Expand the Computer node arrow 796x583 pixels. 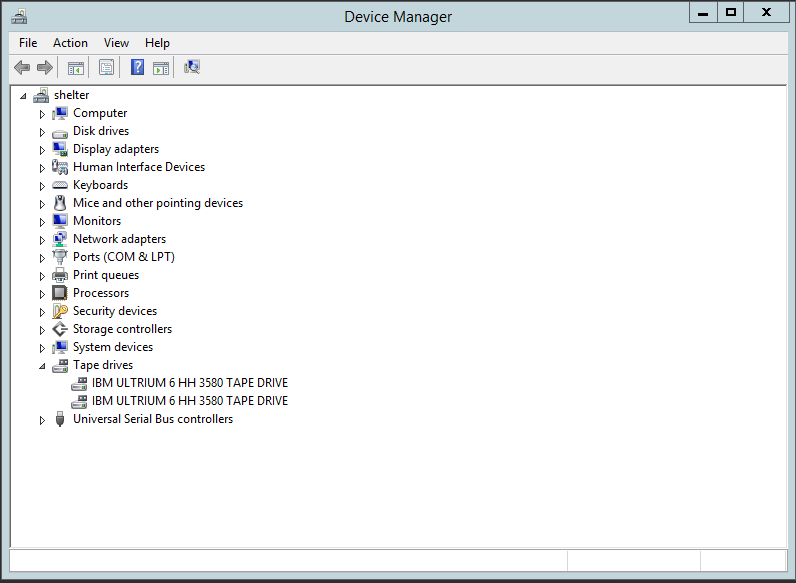click(x=42, y=114)
